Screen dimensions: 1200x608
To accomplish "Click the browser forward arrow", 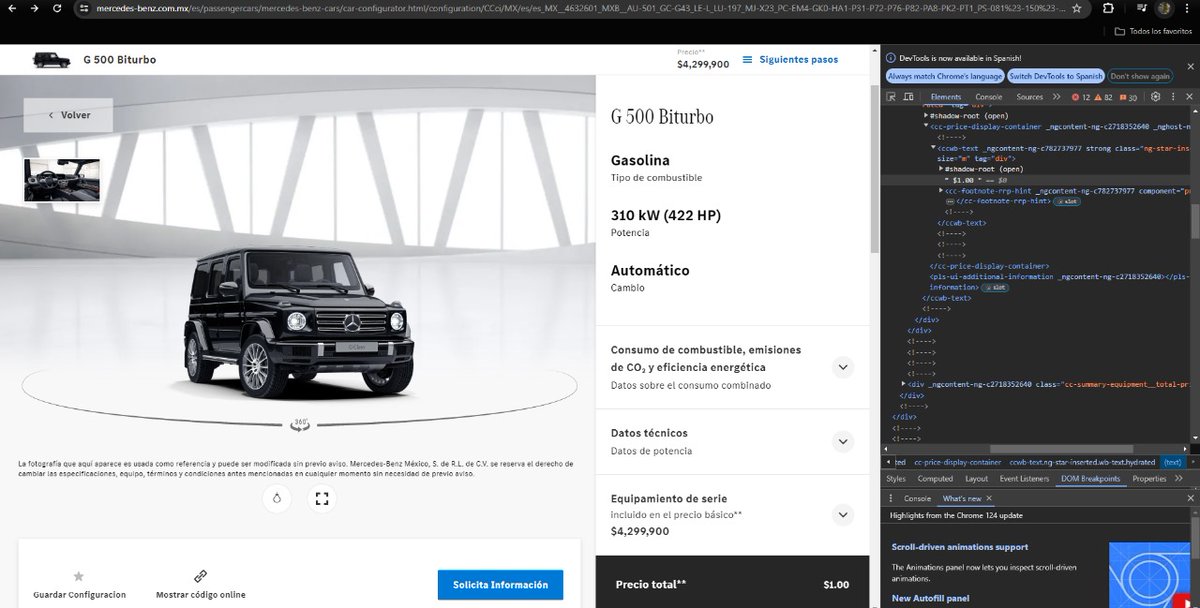I will point(35,8).
